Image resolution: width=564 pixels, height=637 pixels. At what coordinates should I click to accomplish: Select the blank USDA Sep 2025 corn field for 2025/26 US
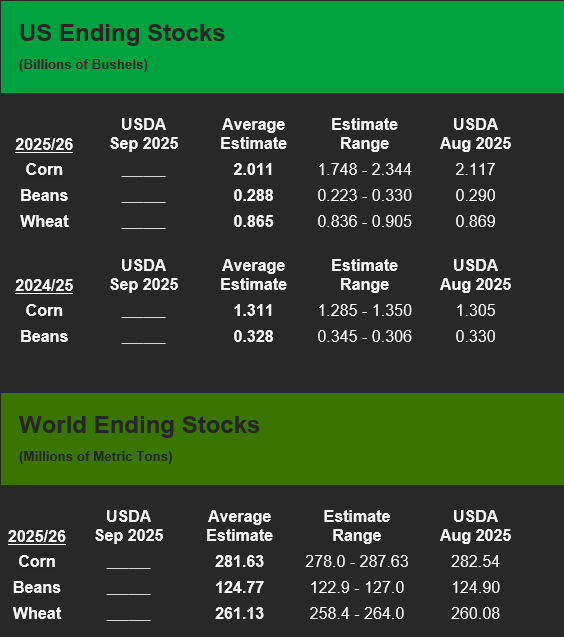coord(144,170)
